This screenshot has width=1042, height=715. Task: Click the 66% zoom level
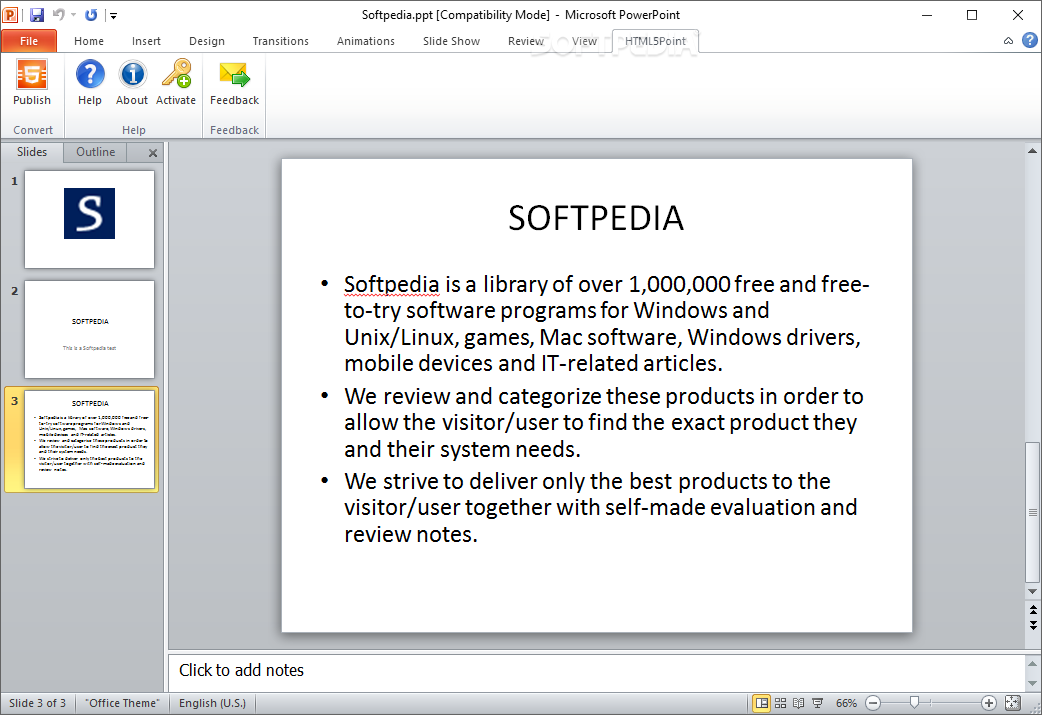[846, 703]
